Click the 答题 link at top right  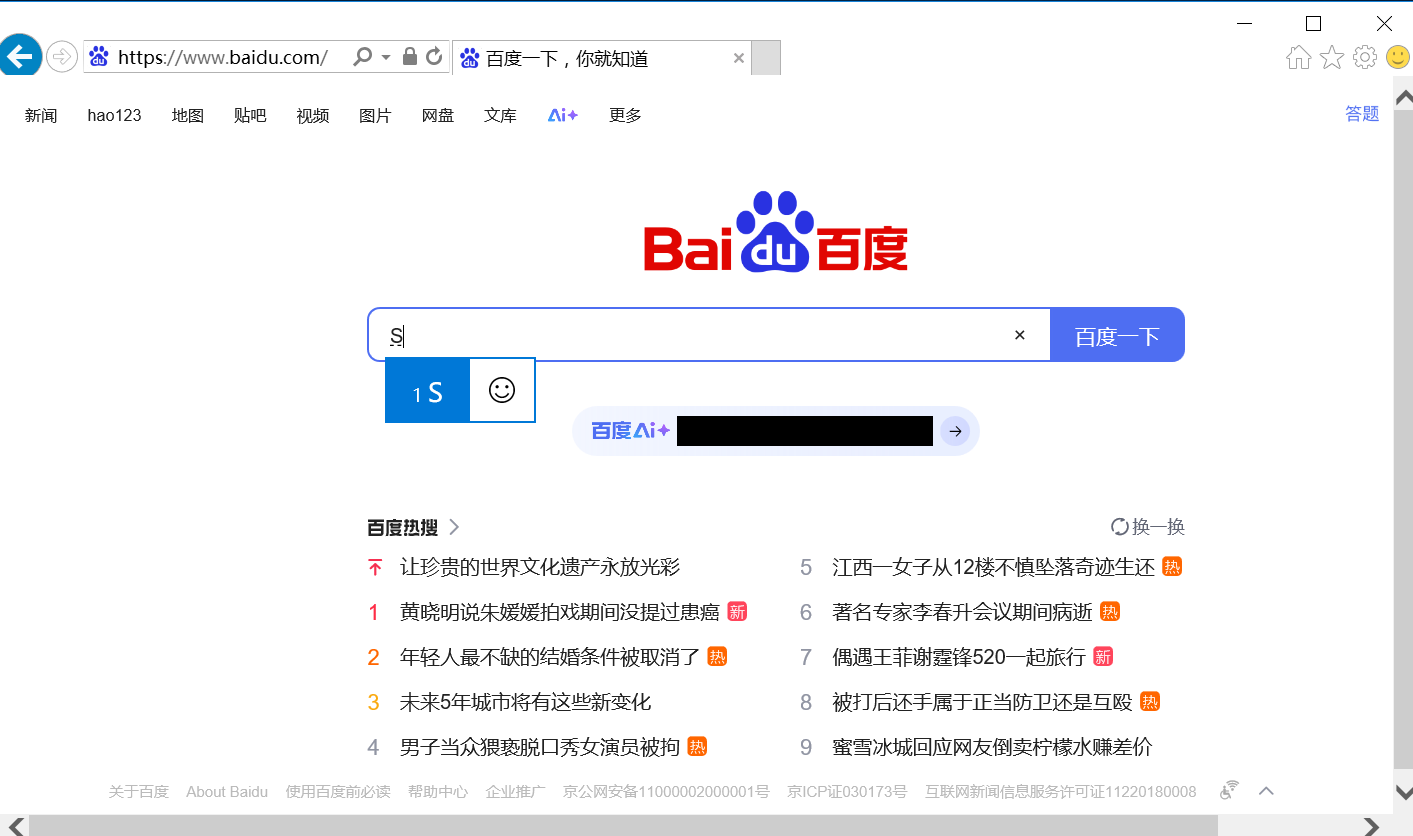pos(1362,114)
